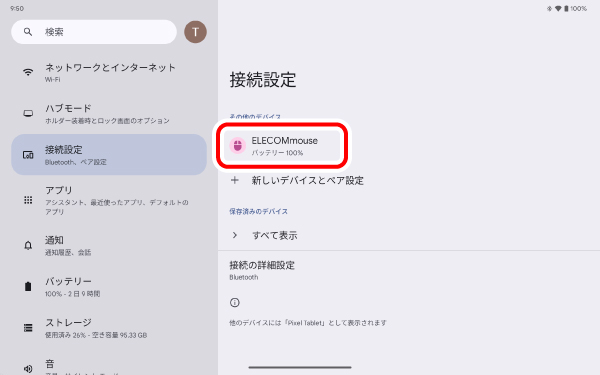Open ストレージ settings
The height and width of the screenshot is (375, 600).
(109, 328)
